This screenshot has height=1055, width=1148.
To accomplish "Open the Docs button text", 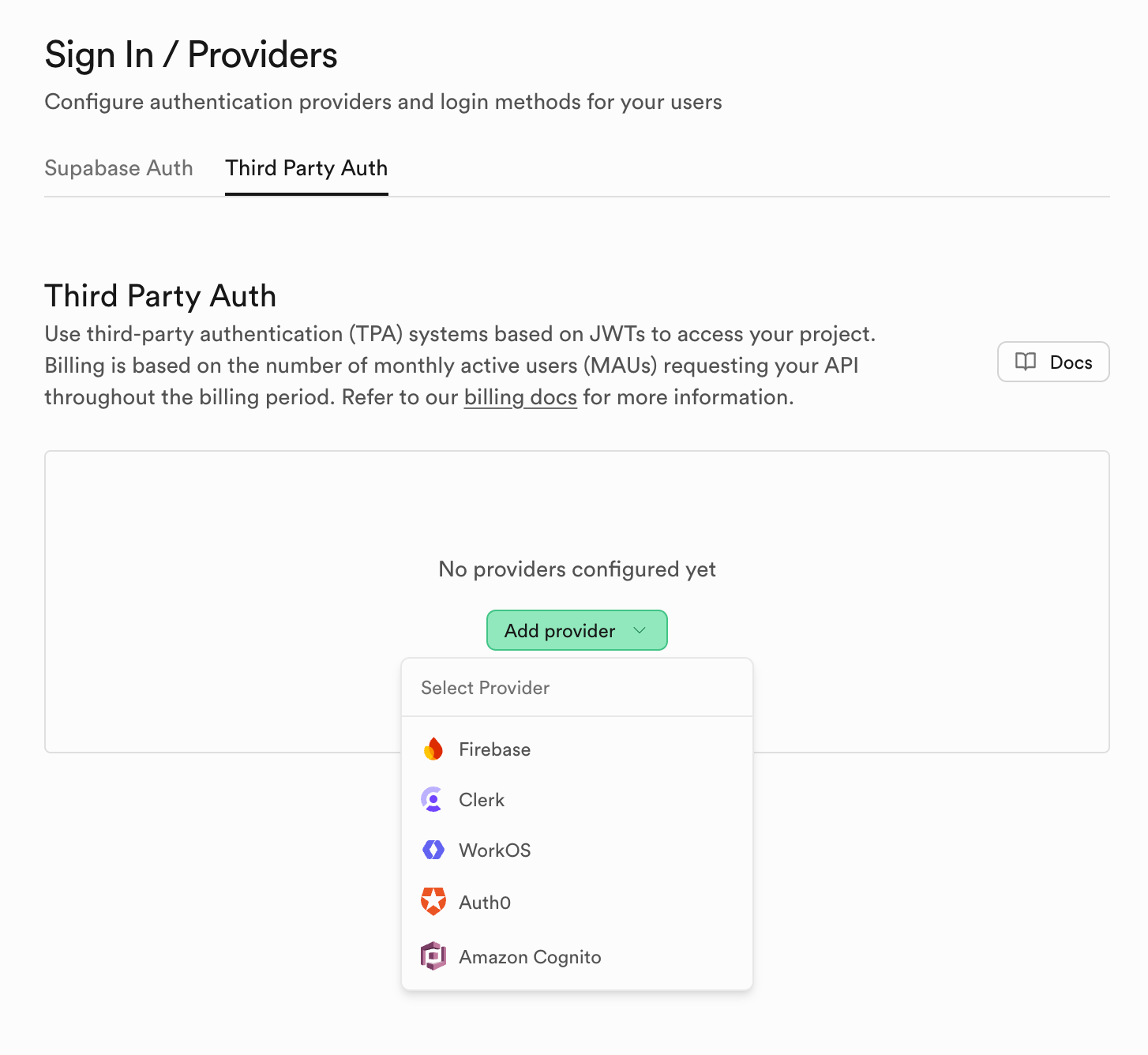I will (x=1071, y=362).
